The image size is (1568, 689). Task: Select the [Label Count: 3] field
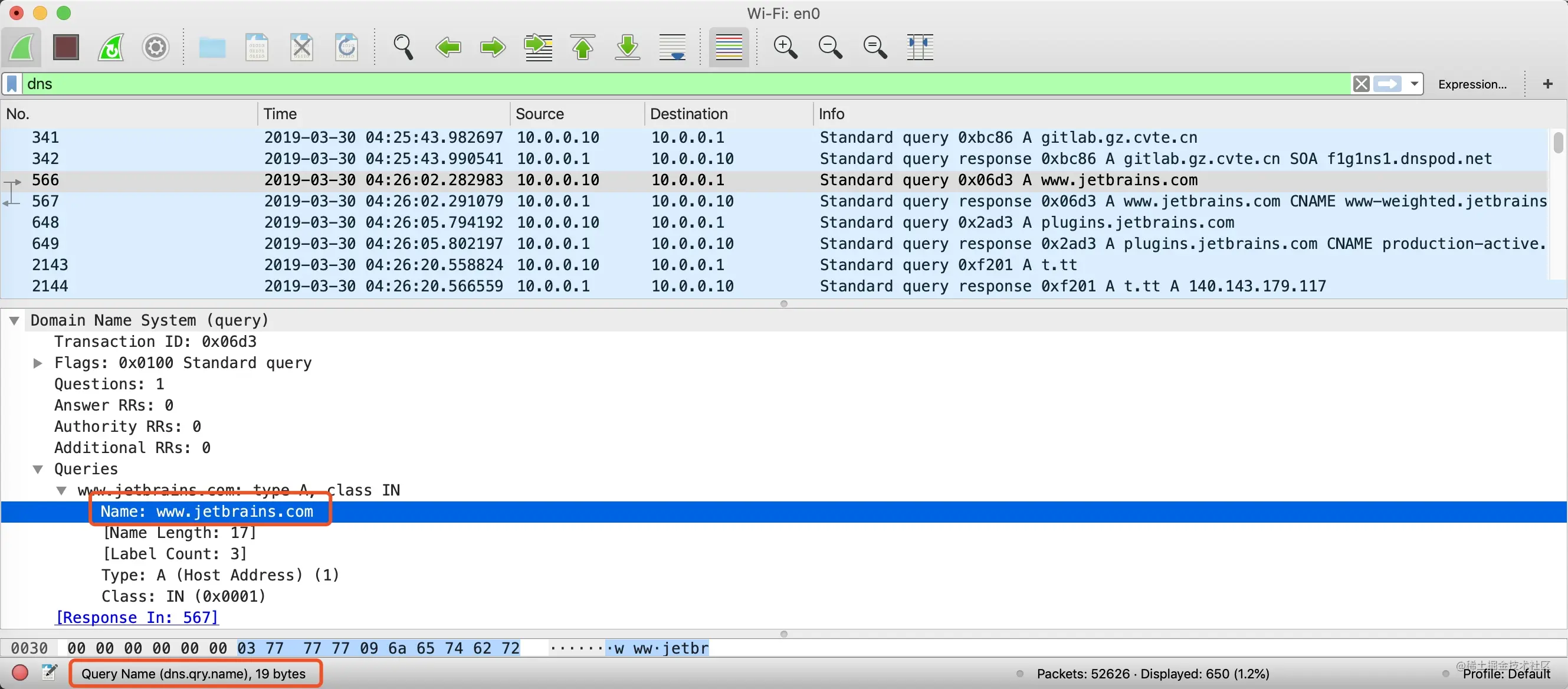[x=175, y=555]
